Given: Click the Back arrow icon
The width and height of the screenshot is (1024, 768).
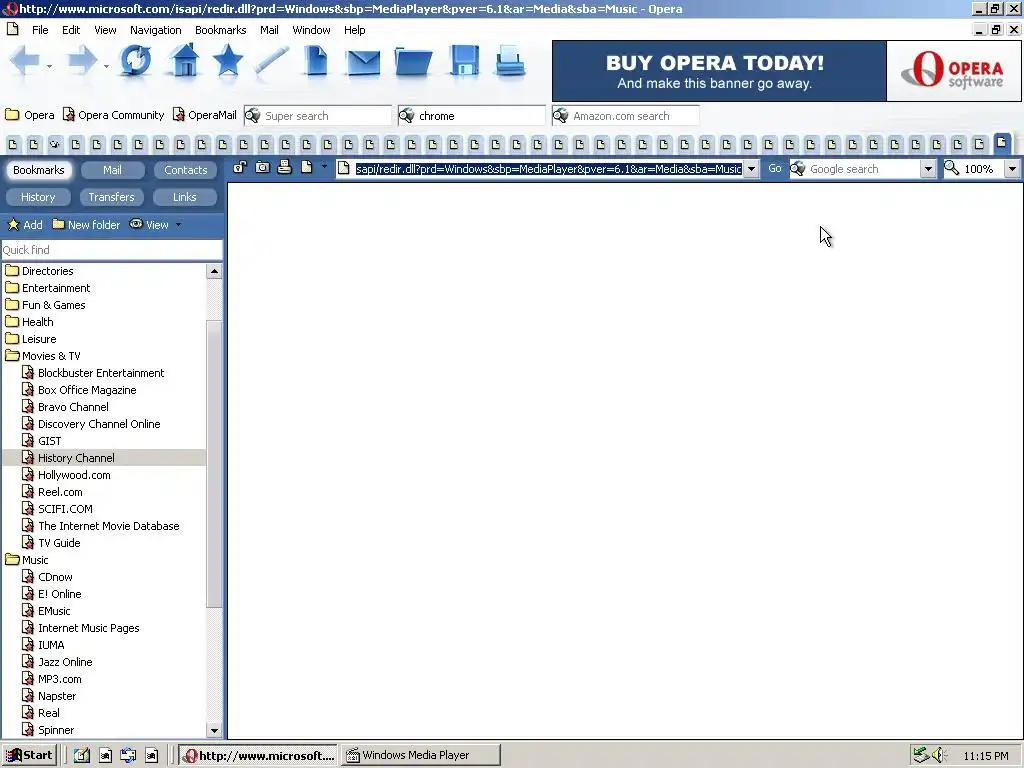Looking at the screenshot, I should tap(25, 61).
